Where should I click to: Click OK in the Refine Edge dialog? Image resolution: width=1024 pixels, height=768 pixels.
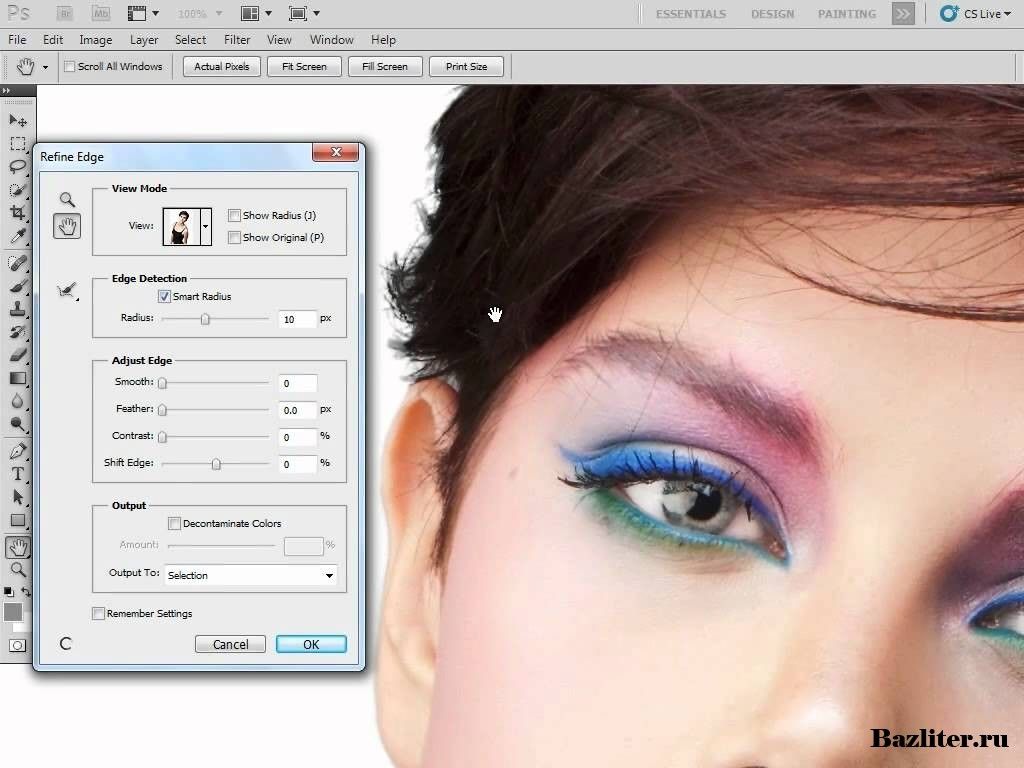point(311,644)
